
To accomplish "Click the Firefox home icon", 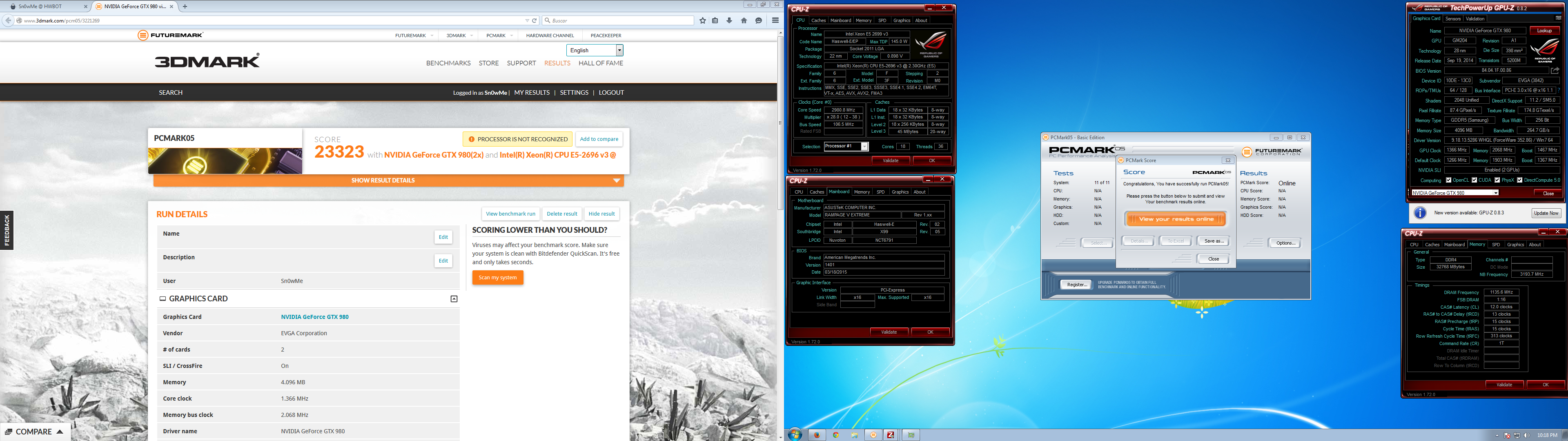I will (x=744, y=21).
